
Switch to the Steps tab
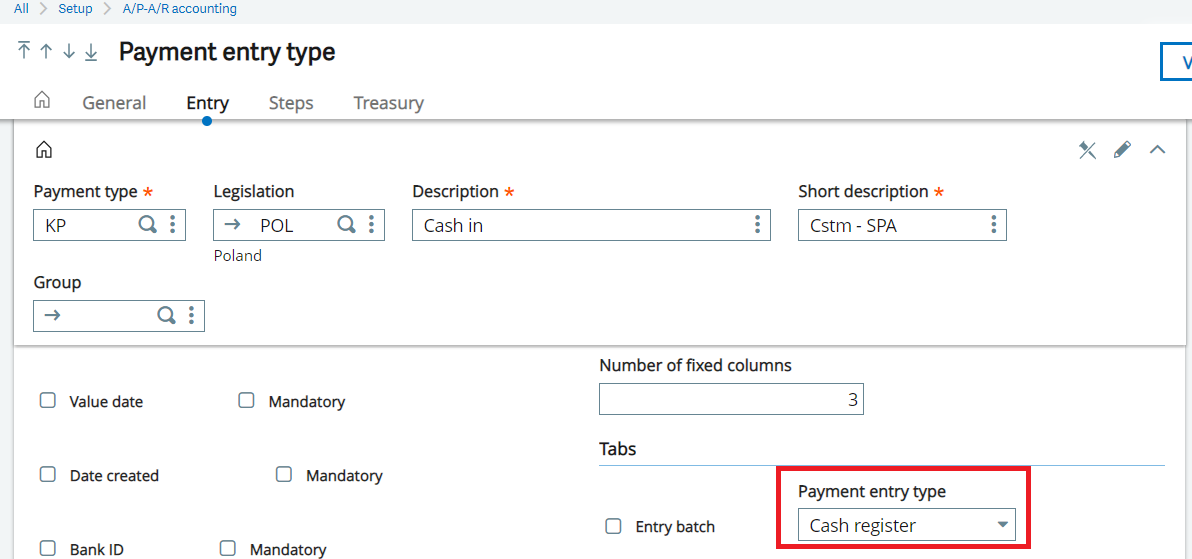click(291, 103)
